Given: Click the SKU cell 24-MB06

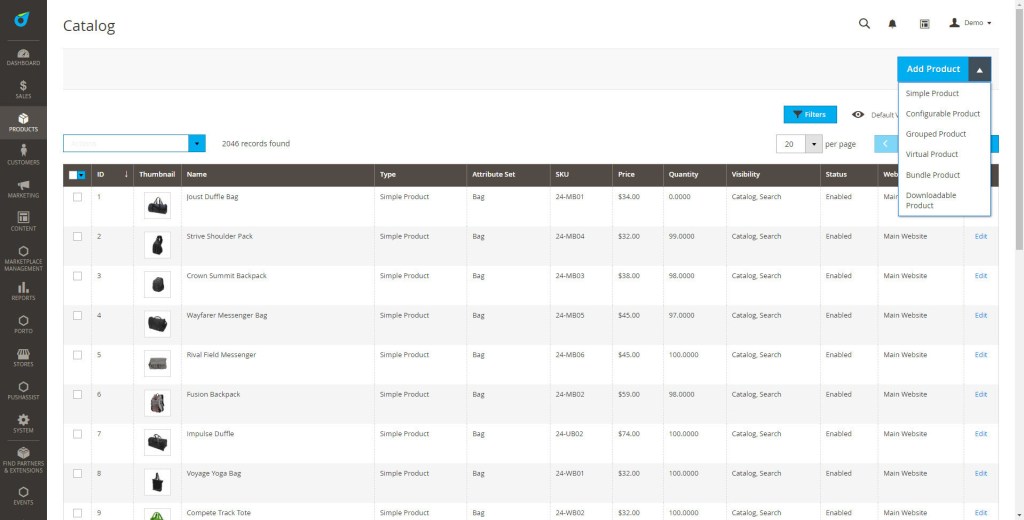Looking at the screenshot, I should 570,355.
